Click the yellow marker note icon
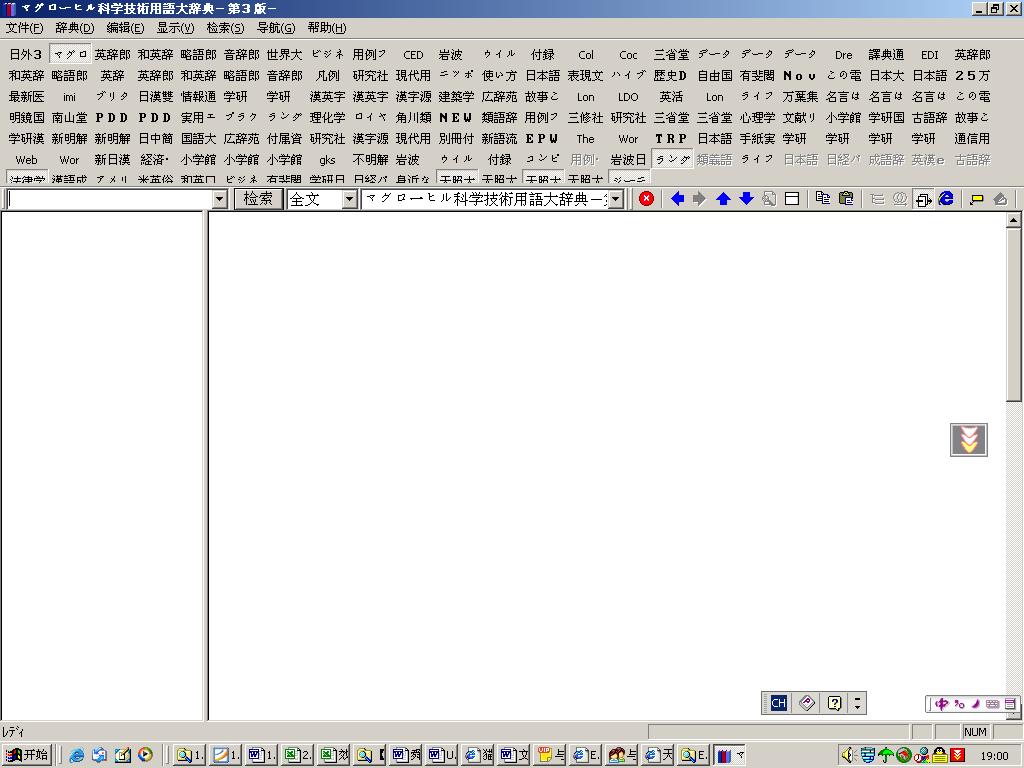 coord(977,199)
